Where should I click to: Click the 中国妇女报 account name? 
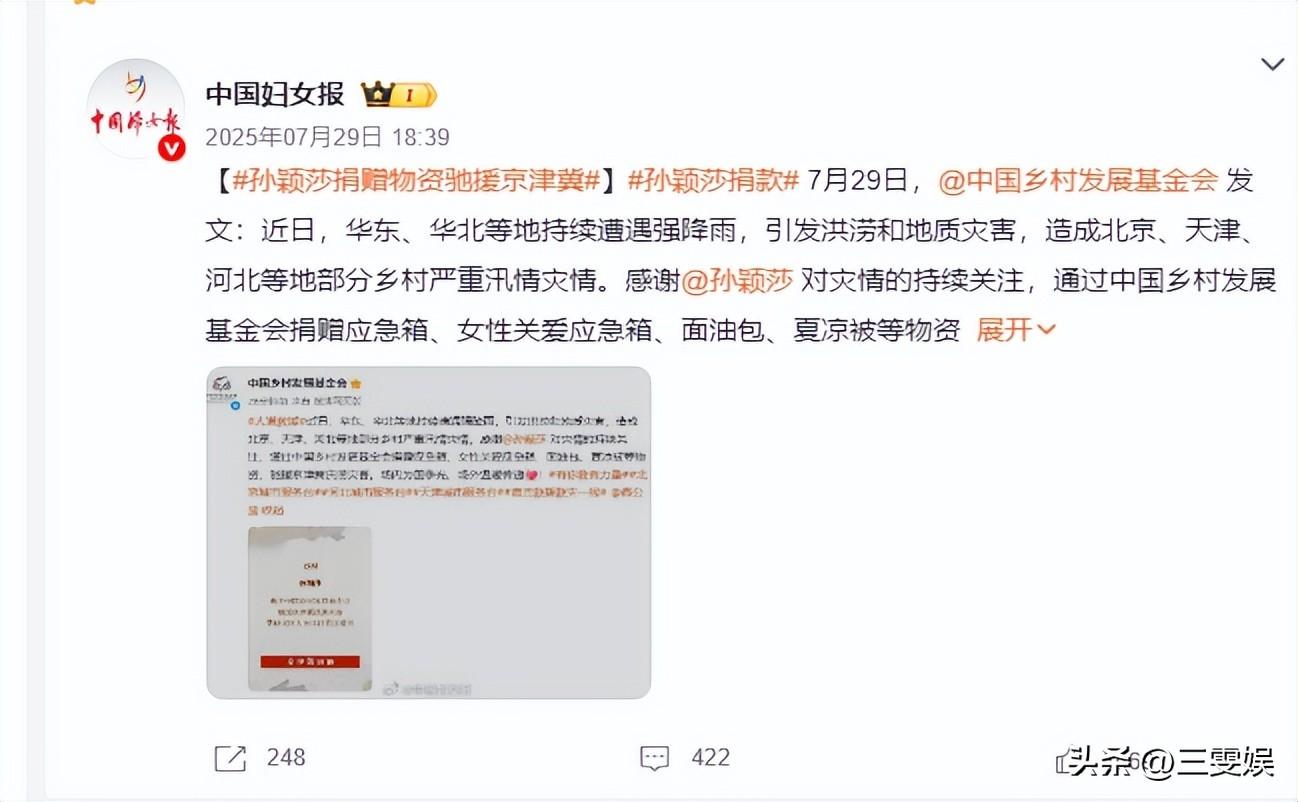[x=275, y=95]
